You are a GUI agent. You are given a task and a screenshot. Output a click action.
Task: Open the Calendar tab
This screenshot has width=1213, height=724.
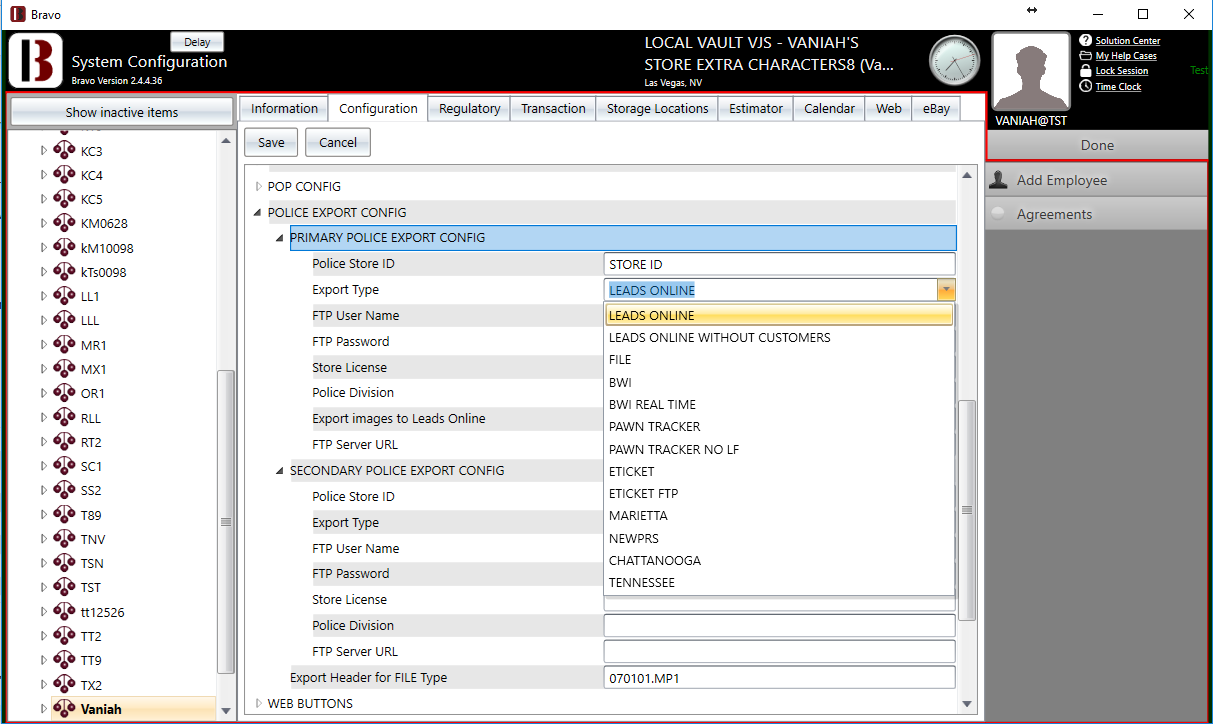(829, 108)
